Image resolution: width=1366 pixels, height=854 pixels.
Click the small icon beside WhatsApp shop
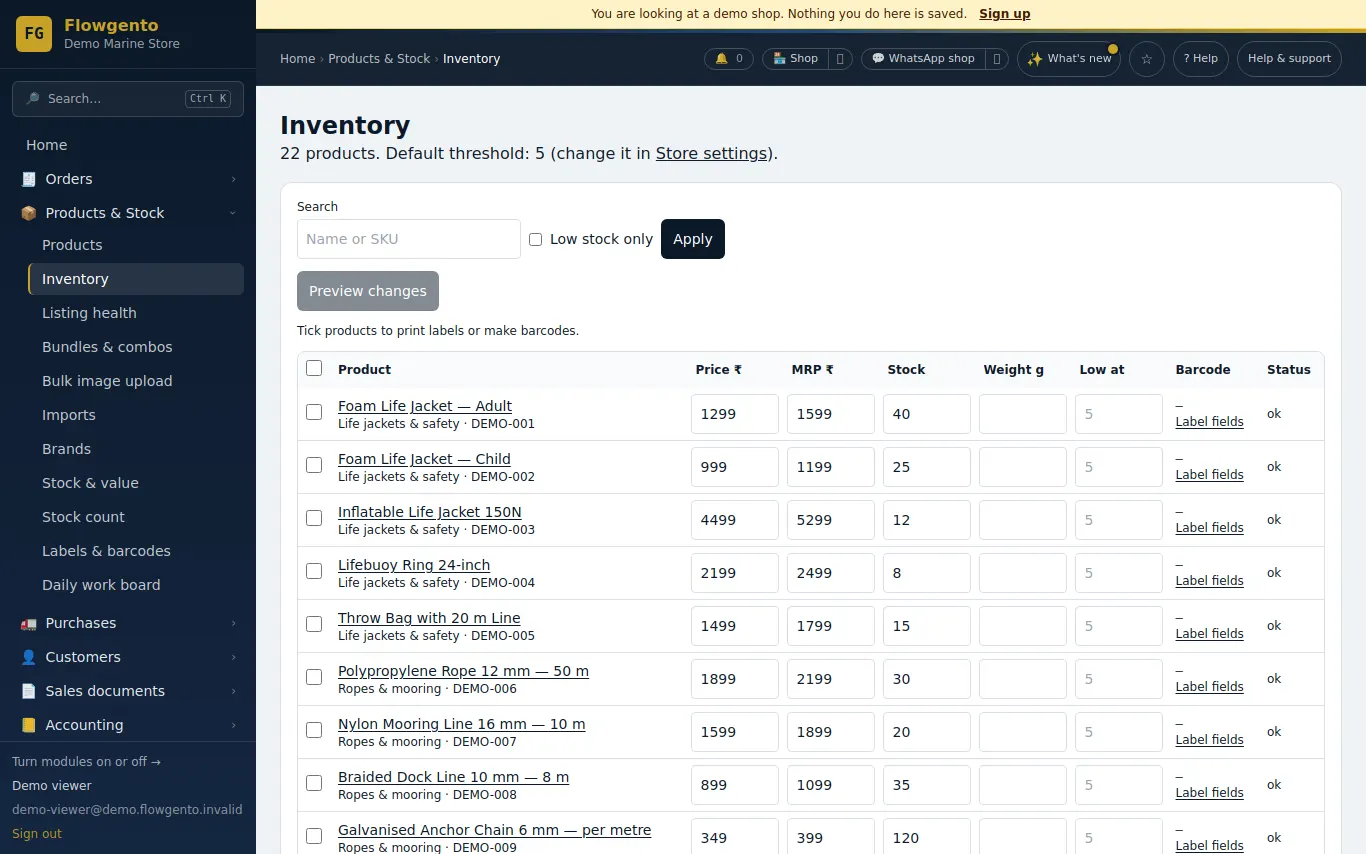(x=997, y=59)
